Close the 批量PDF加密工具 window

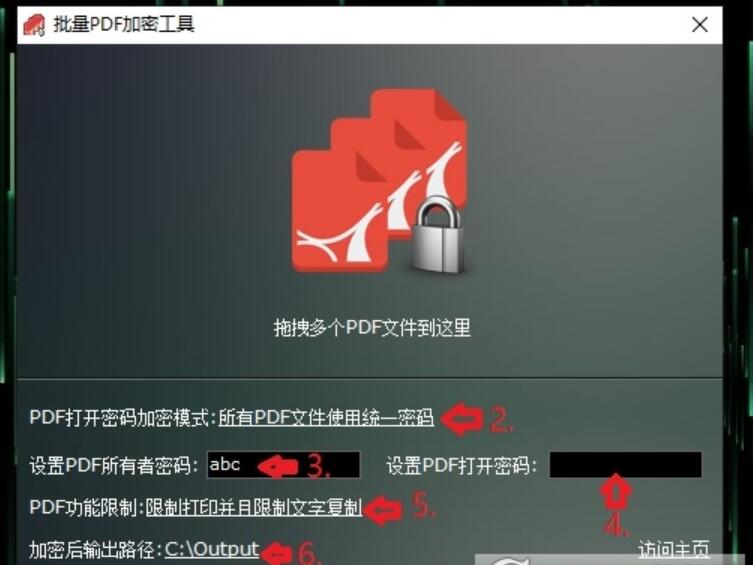700,24
